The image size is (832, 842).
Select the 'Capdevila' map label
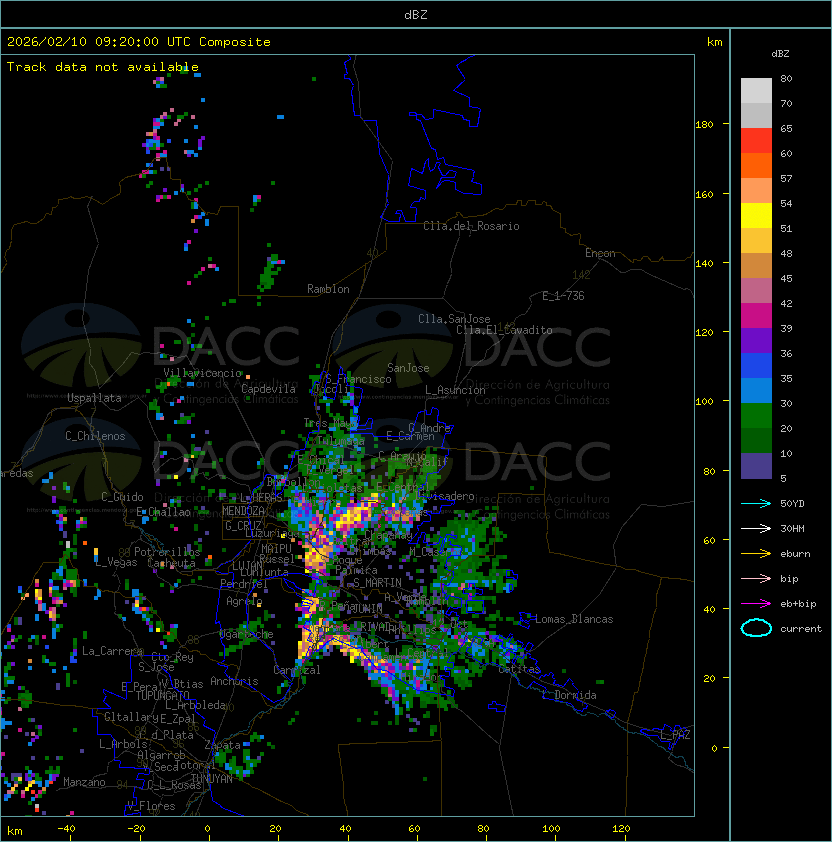(269, 389)
